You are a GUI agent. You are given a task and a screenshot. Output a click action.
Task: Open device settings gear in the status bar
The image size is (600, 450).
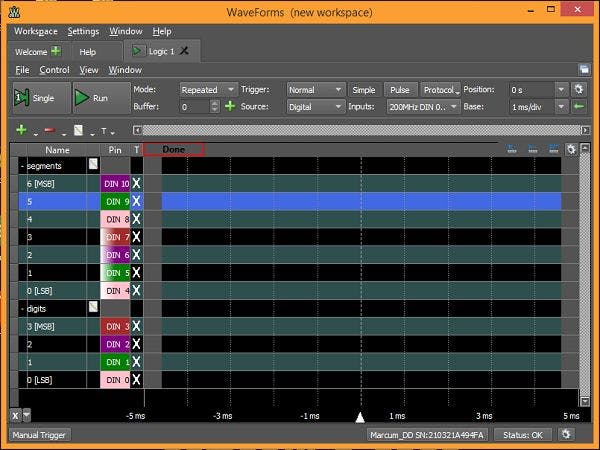(x=566, y=434)
